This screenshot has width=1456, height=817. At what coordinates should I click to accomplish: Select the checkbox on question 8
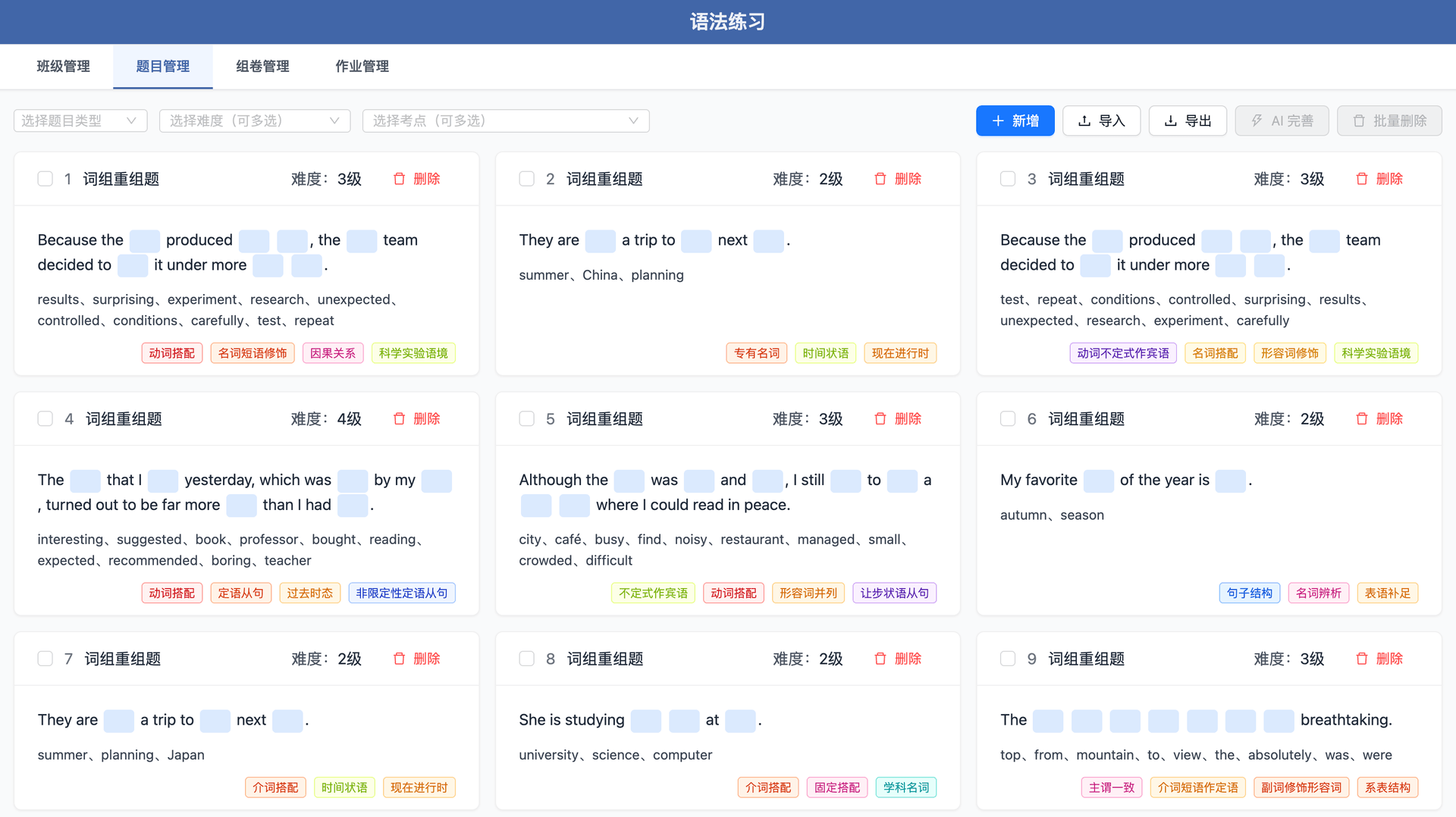point(526,659)
